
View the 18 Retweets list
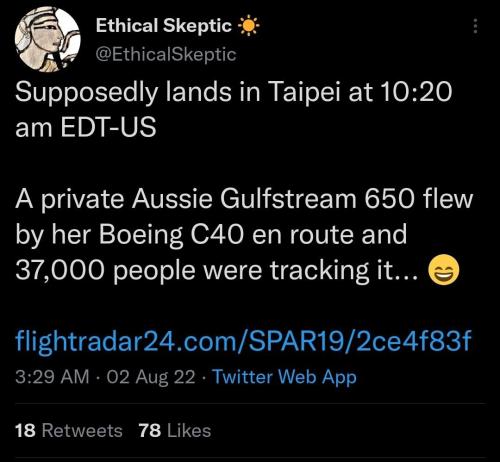tap(69, 430)
